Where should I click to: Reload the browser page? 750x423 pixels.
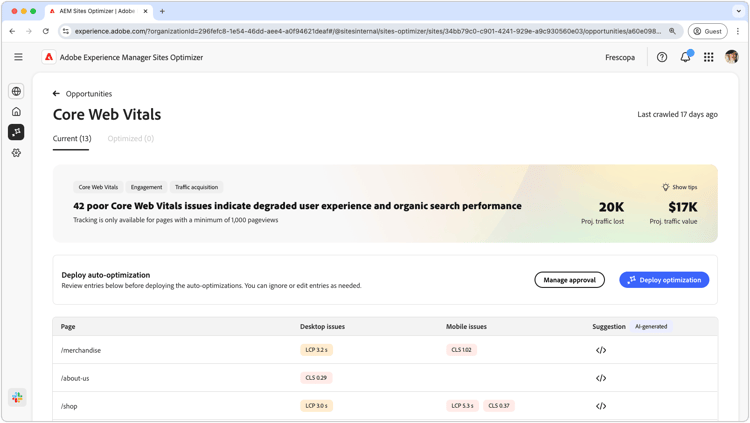click(45, 31)
